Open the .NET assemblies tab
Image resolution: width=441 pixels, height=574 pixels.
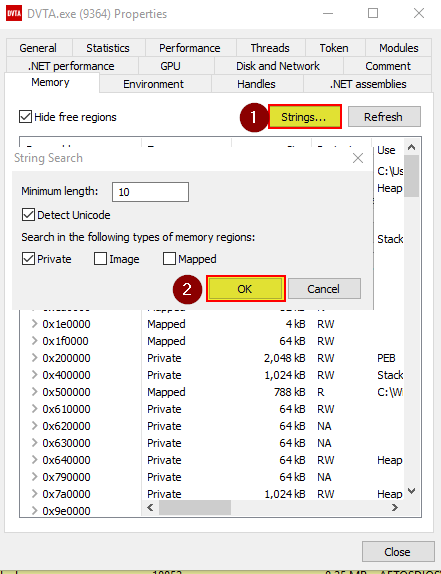367,84
